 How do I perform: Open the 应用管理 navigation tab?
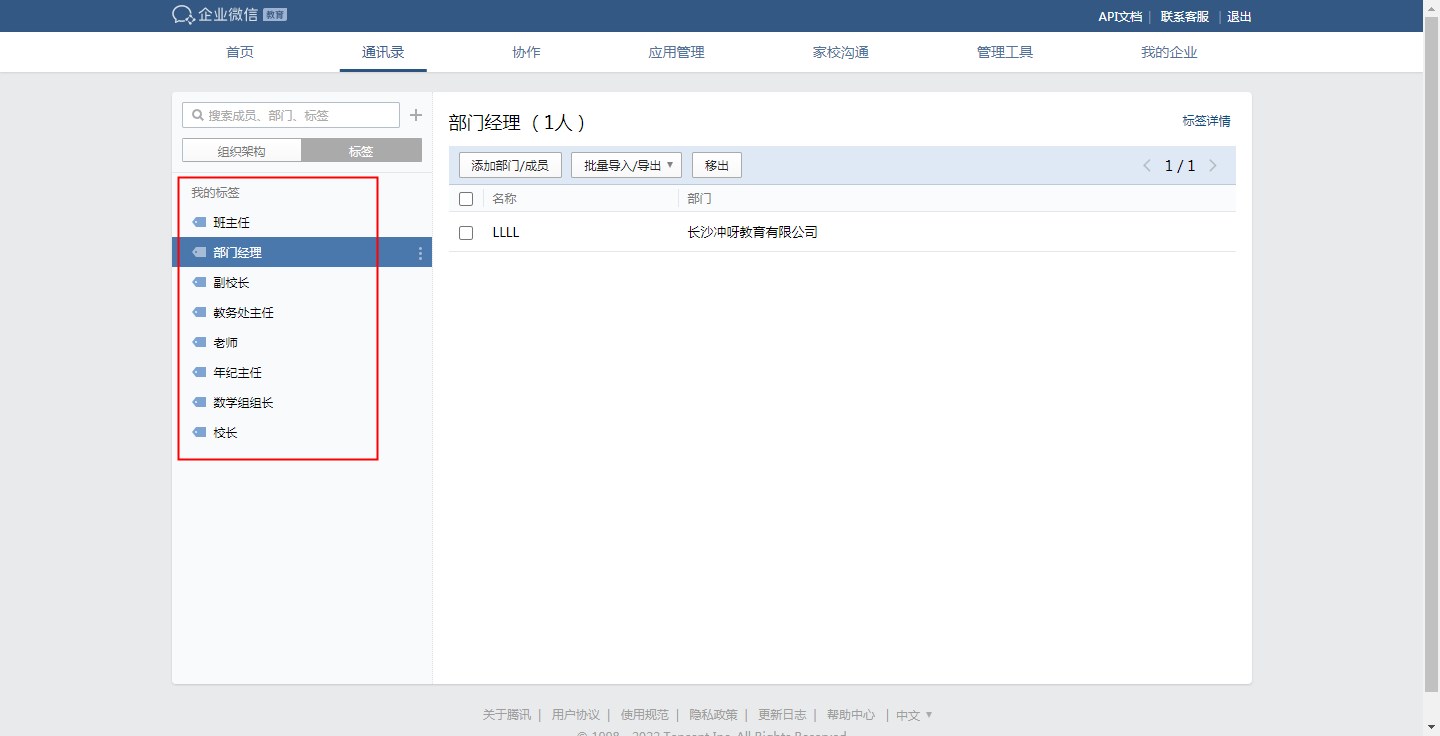coord(676,53)
